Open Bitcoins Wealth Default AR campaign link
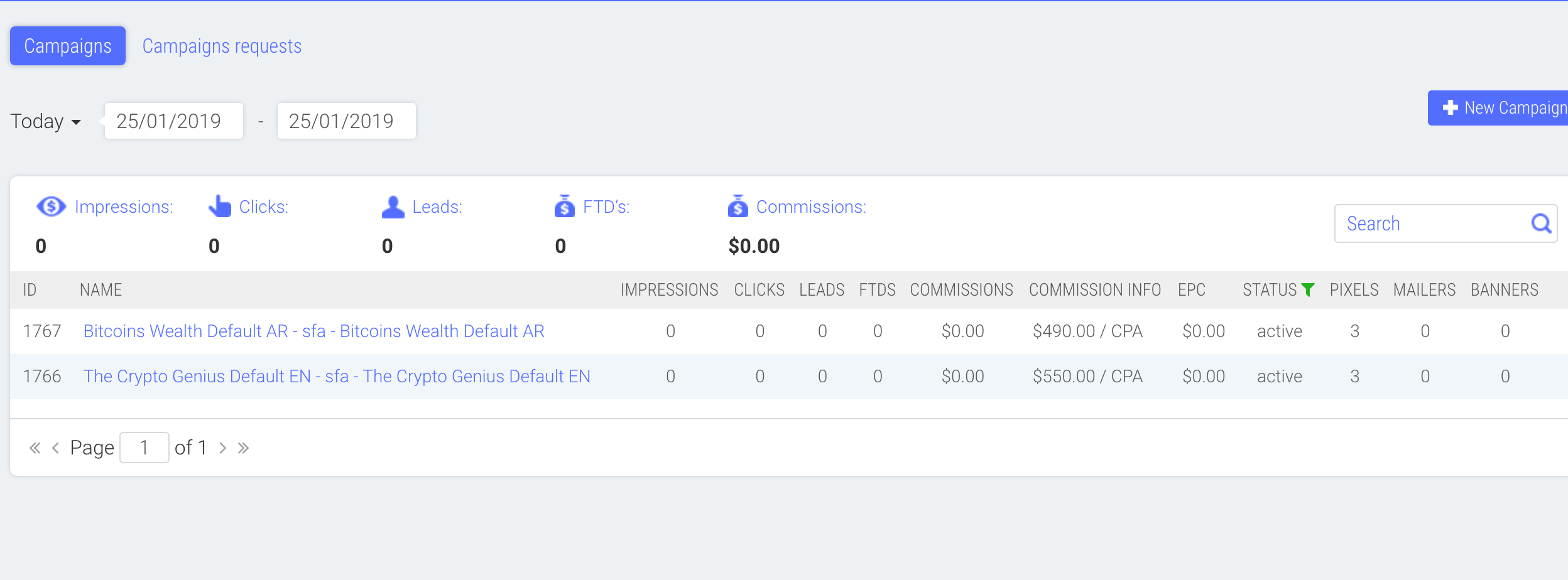The height and width of the screenshot is (580, 1568). (313, 331)
